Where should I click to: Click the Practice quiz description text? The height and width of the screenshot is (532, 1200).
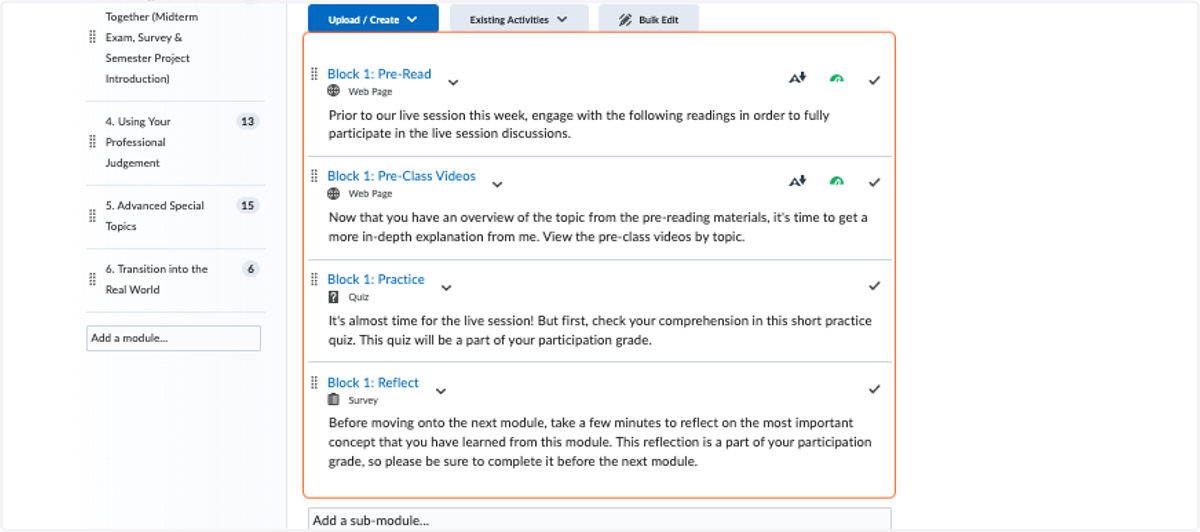tap(600, 330)
